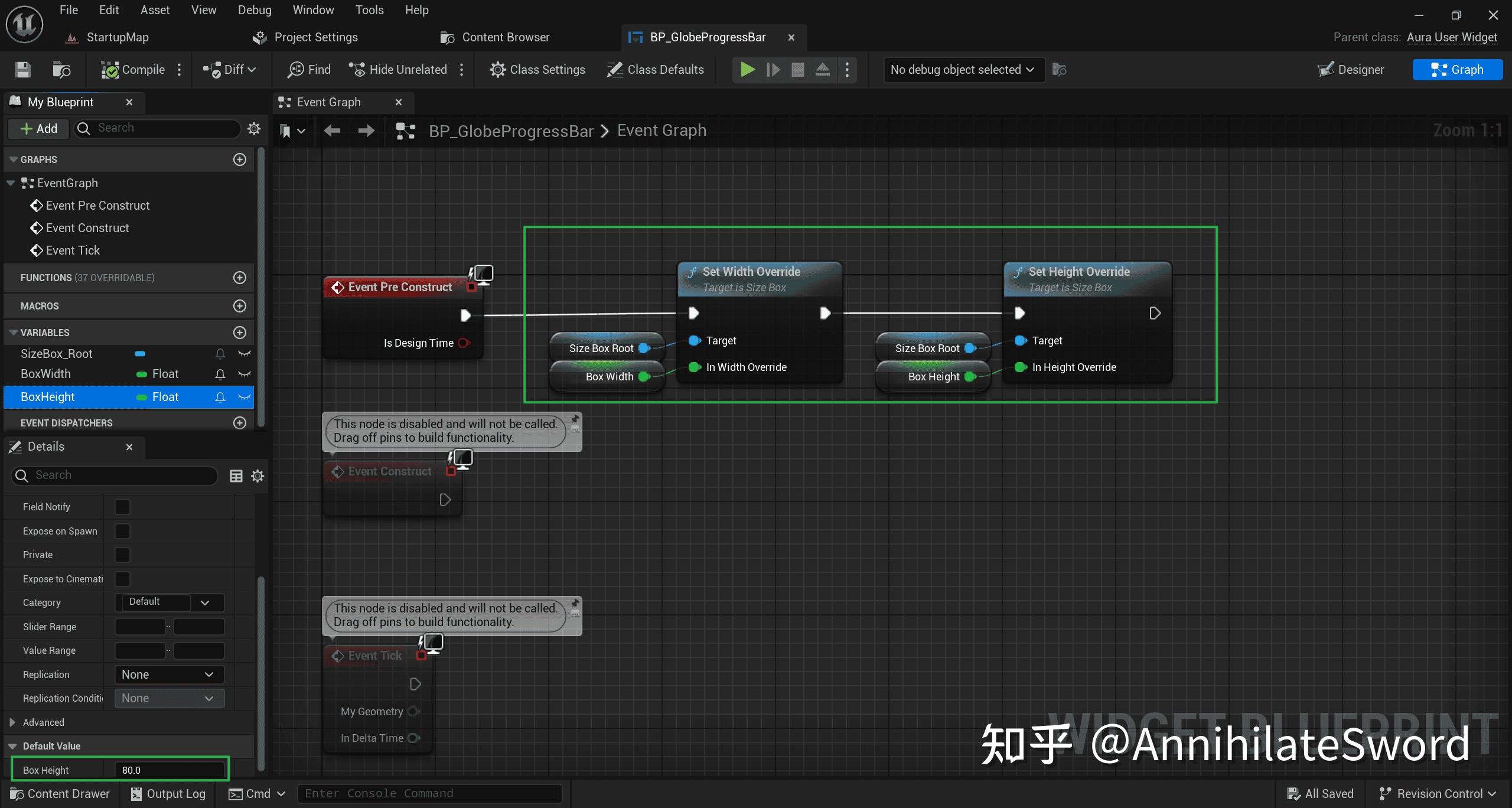Enable the Private checkbox
This screenshot has width=1512, height=808.
click(122, 554)
